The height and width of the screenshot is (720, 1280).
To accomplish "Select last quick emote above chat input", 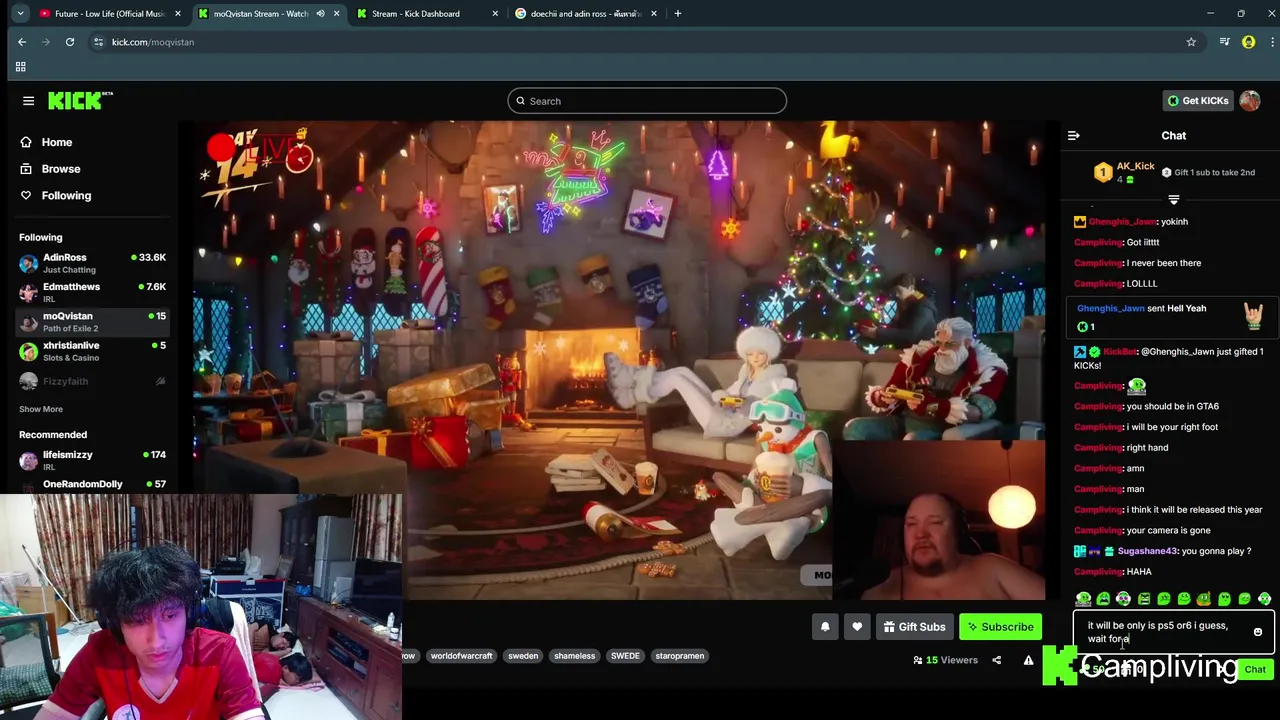I will [1264, 599].
